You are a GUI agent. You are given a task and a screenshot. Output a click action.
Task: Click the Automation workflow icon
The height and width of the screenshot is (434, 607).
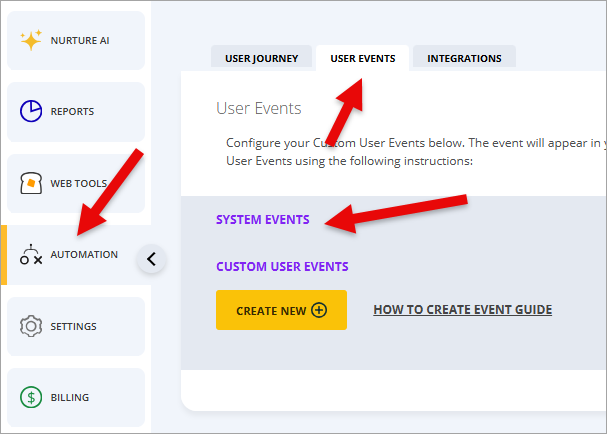click(31, 255)
